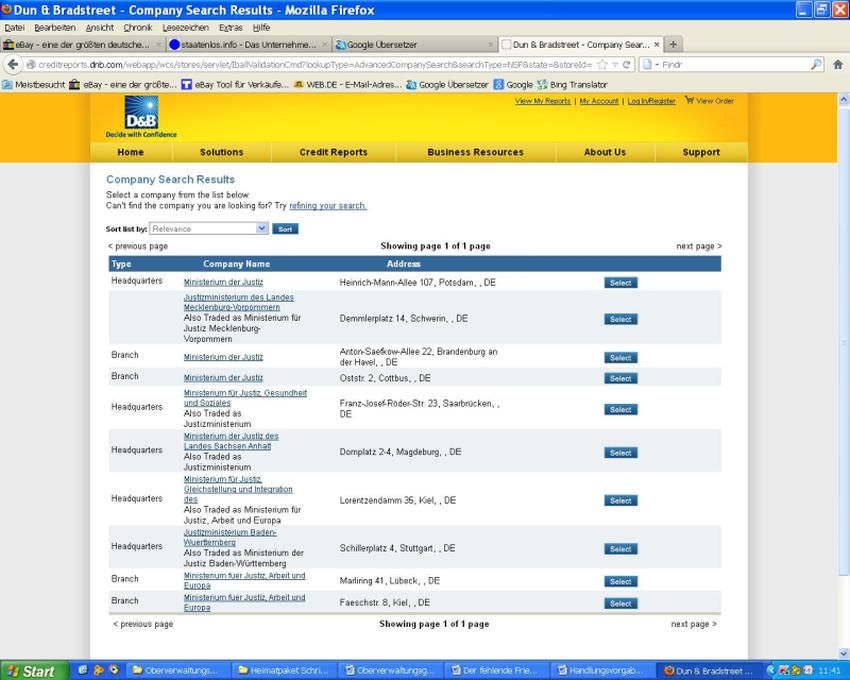The height and width of the screenshot is (680, 850).
Task: Click the My Account link
Action: pyautogui.click(x=599, y=101)
